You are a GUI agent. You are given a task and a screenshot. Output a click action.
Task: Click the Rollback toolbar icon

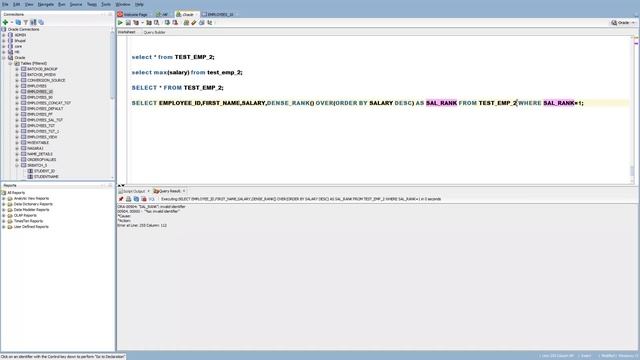(175, 23)
